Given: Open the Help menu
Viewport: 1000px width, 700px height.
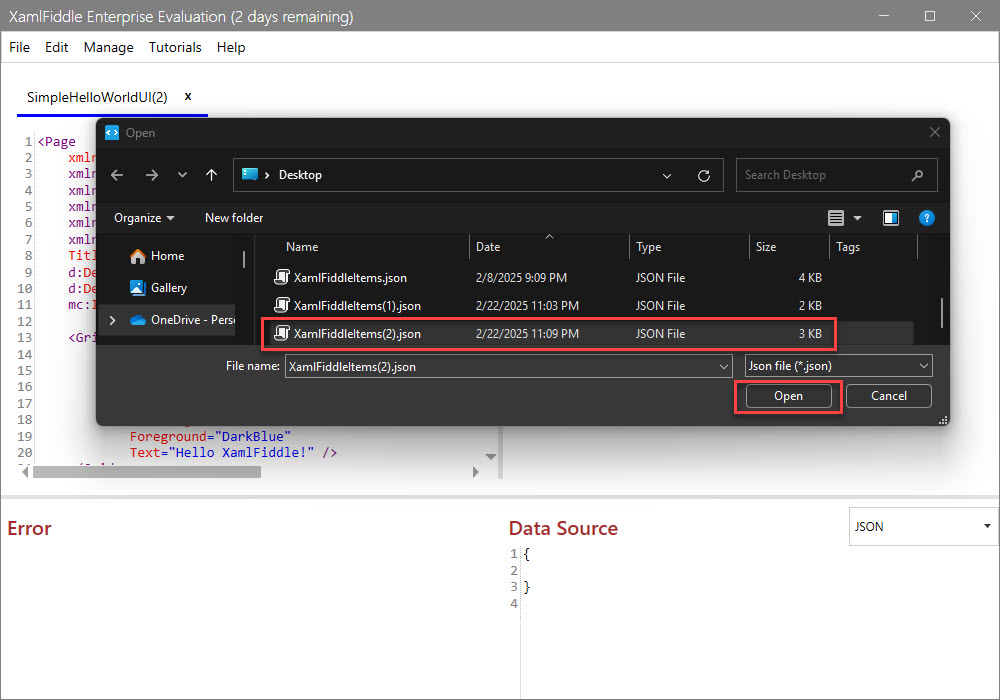Looking at the screenshot, I should pyautogui.click(x=231, y=47).
